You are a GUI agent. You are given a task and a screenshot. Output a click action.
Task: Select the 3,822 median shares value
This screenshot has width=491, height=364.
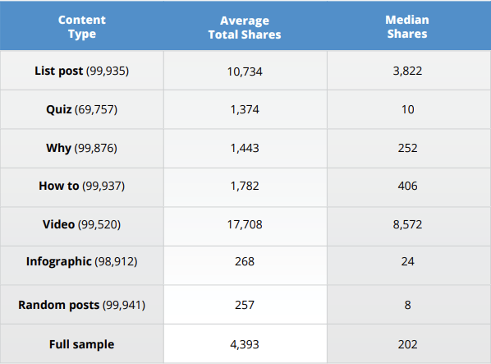click(407, 71)
